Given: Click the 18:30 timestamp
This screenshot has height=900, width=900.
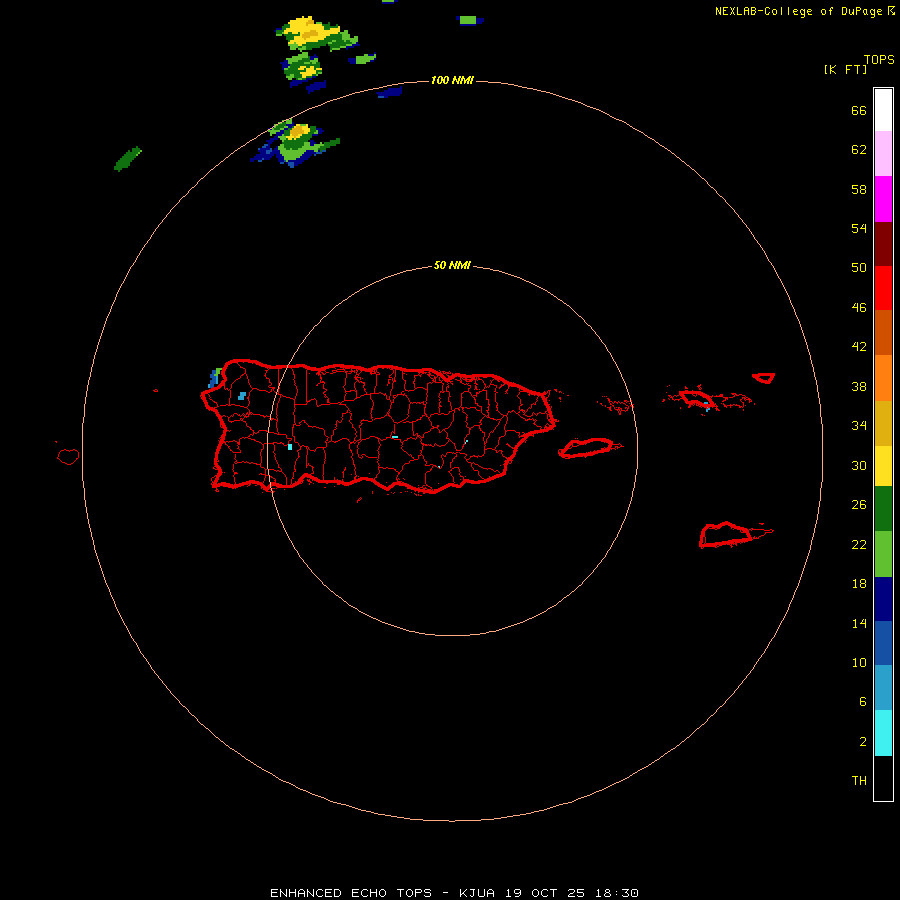Looking at the screenshot, I should tap(618, 893).
